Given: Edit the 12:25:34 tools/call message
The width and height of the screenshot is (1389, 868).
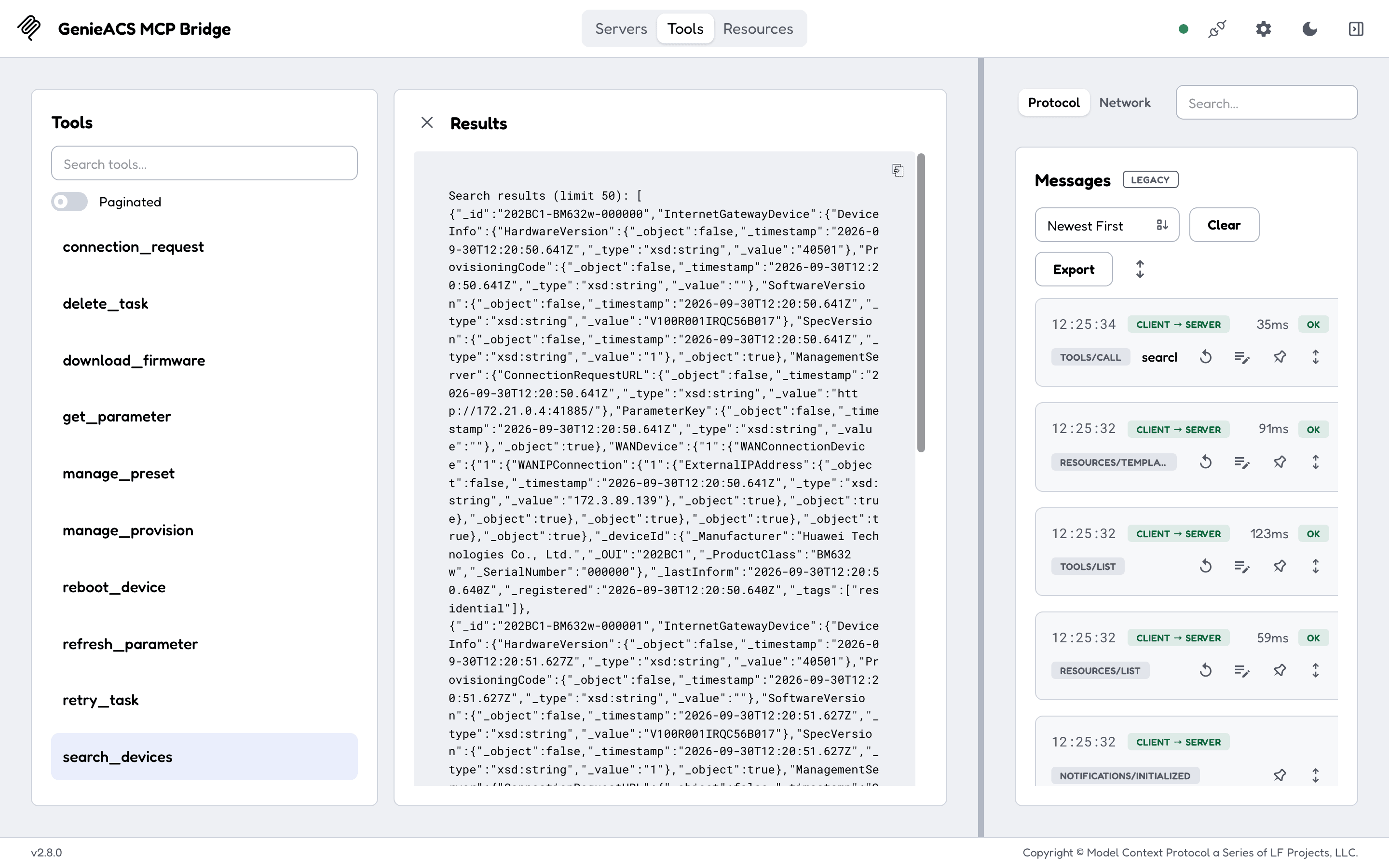Looking at the screenshot, I should pyautogui.click(x=1242, y=357).
